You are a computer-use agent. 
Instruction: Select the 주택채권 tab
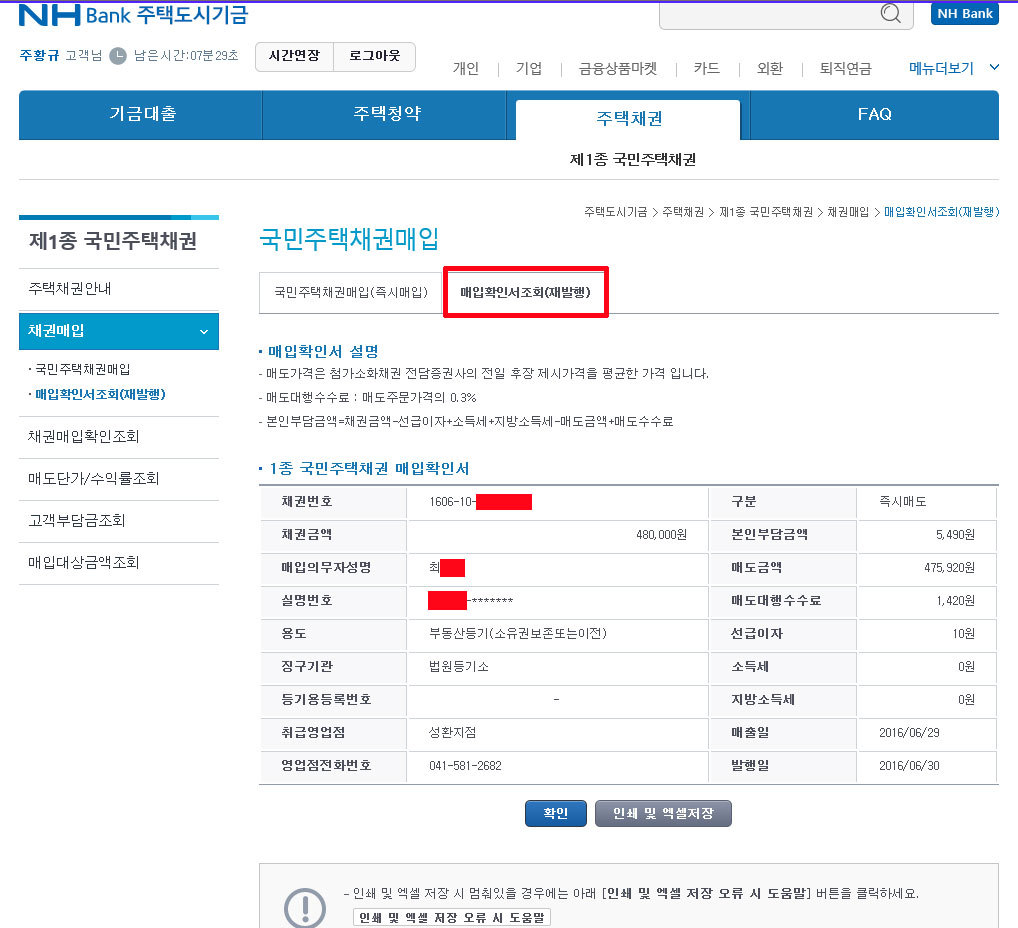628,119
